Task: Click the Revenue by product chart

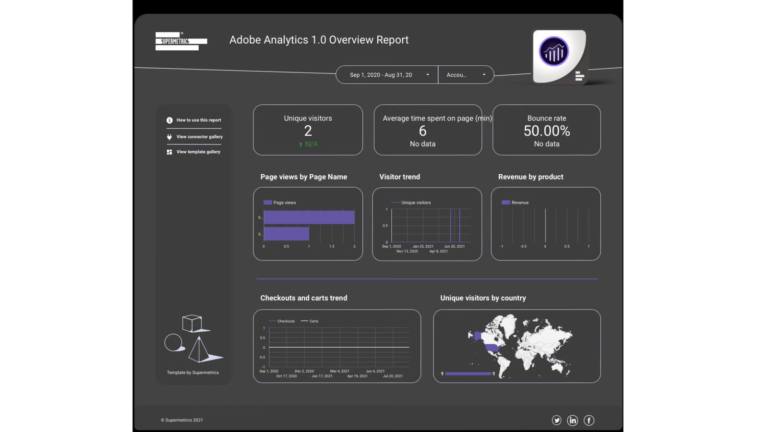Action: pos(546,224)
